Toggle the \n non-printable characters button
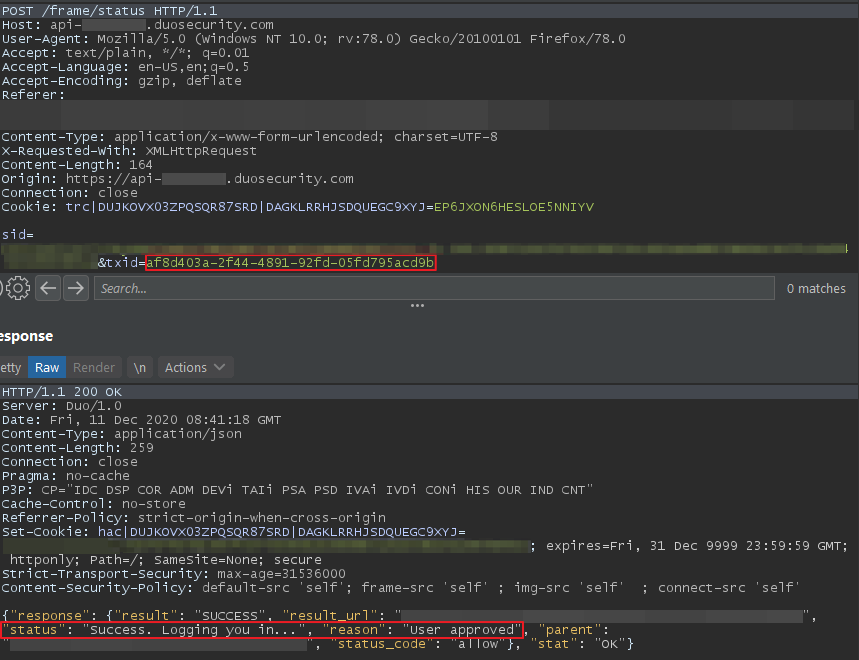Viewport: 859px width, 660px height. coord(140,368)
